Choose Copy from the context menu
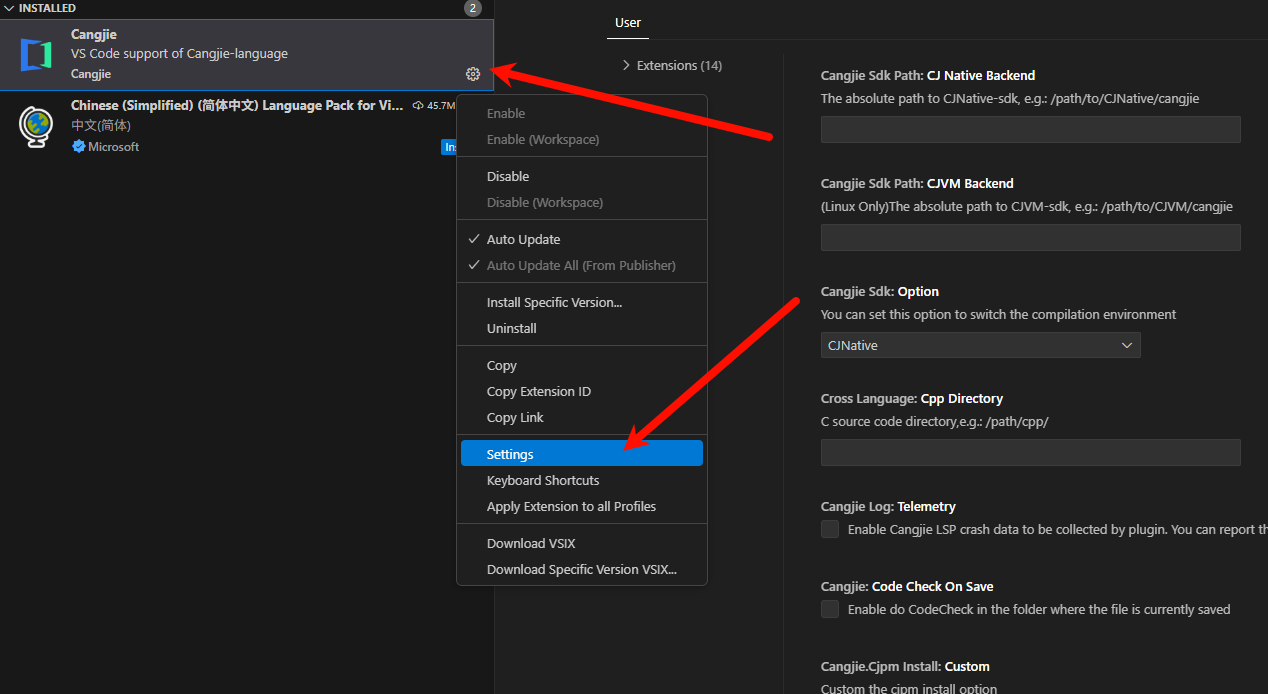Viewport: 1268px width, 694px height. click(x=582, y=365)
